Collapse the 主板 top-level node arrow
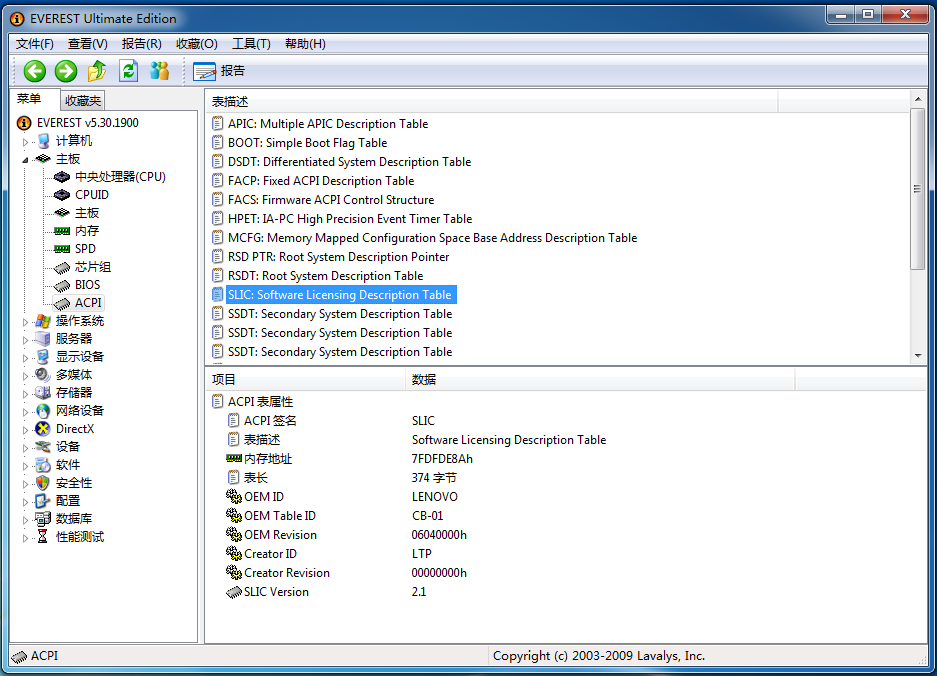Image resolution: width=937 pixels, height=676 pixels. [25, 160]
